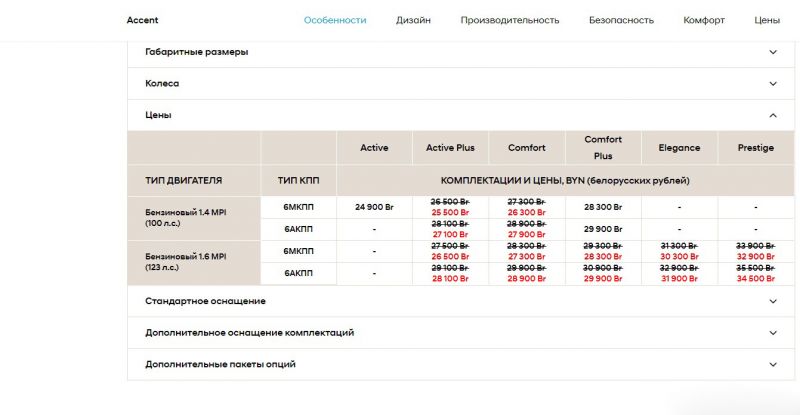Expand Дополнительное оснащение комплектаций chevron
Image resolution: width=800 pixels, height=415 pixels.
point(773,333)
